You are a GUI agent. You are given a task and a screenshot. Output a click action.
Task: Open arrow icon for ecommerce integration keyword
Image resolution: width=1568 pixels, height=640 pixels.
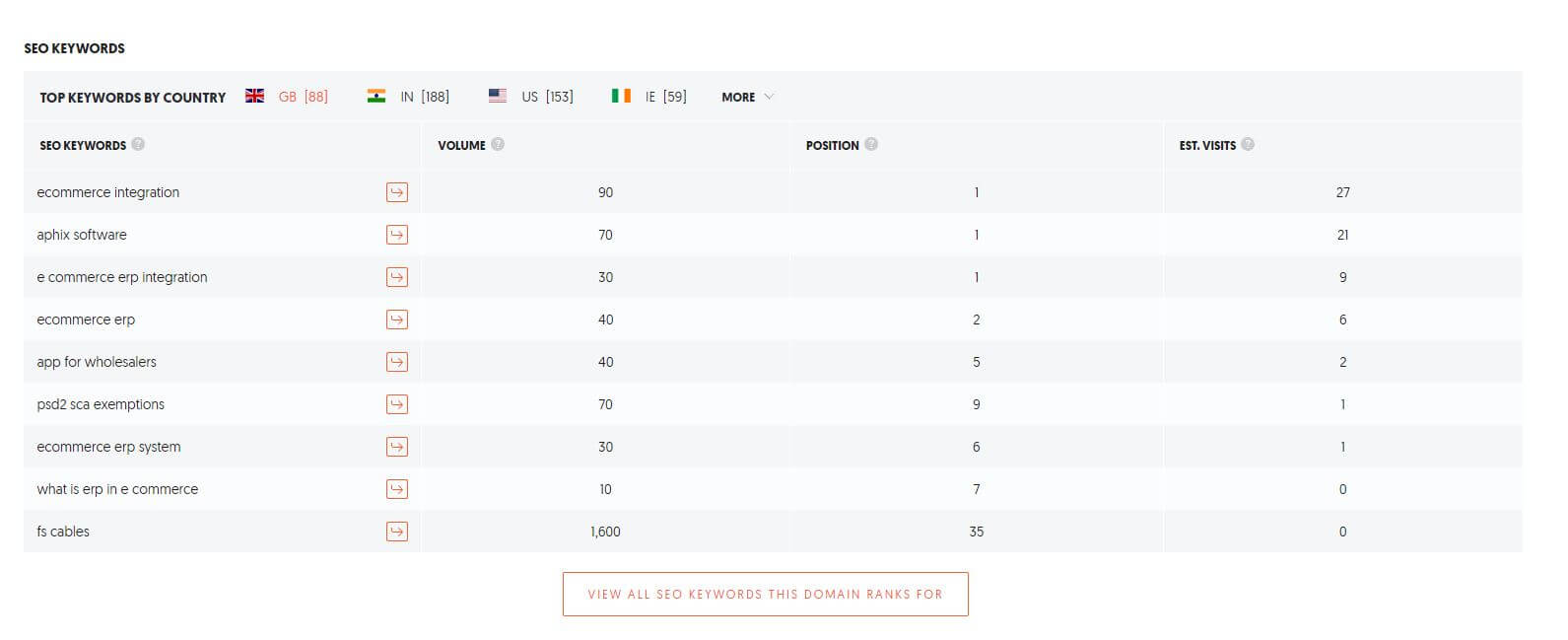397,192
